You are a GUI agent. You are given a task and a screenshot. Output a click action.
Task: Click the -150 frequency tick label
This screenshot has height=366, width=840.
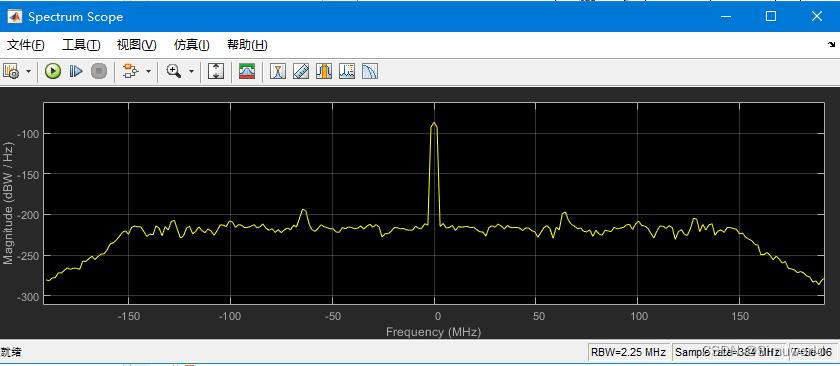128,316
